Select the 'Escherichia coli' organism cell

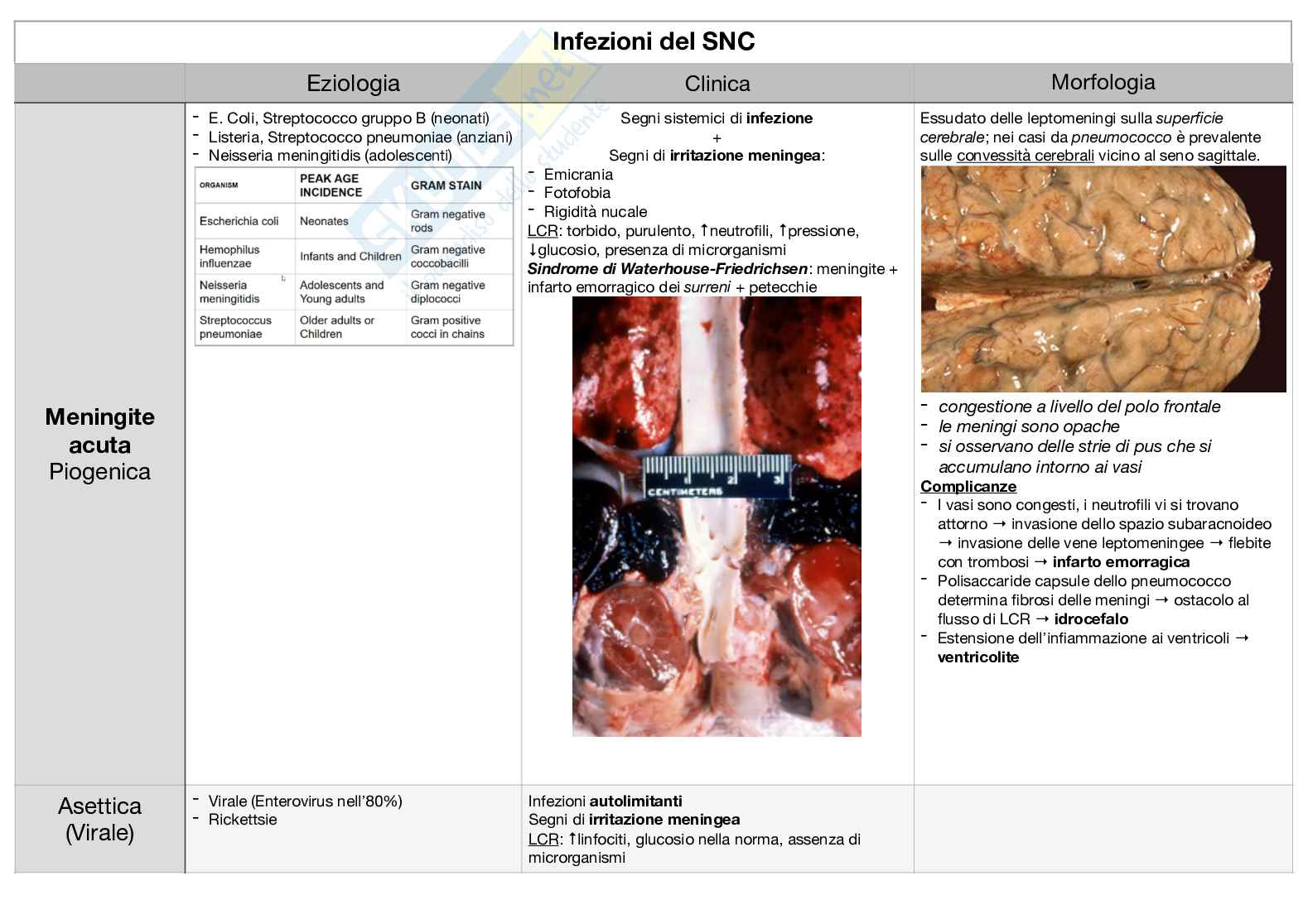tap(239, 221)
